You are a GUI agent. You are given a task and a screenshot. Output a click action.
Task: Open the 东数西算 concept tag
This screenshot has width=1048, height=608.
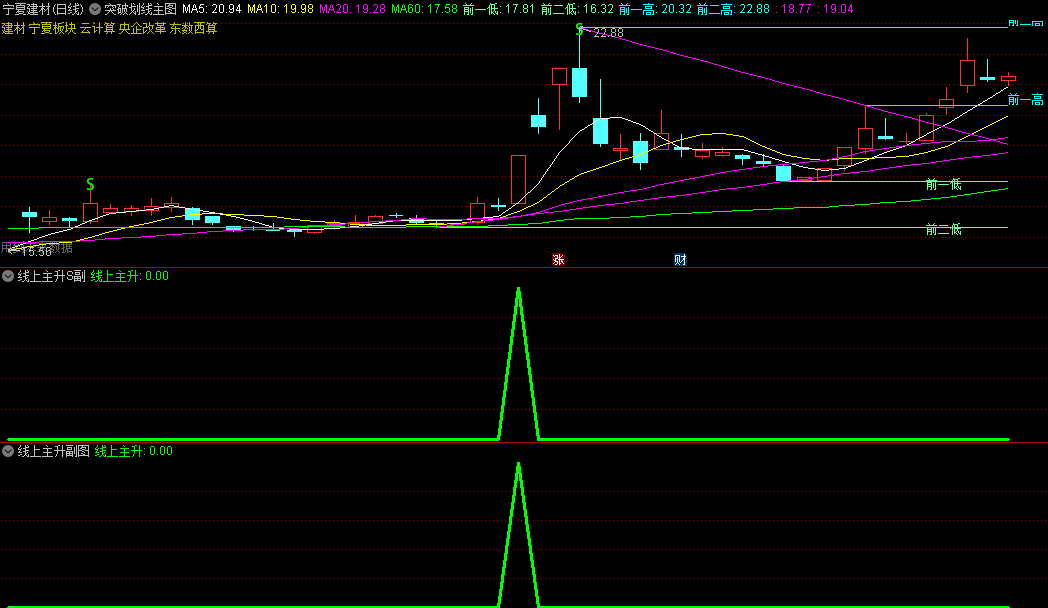point(193,29)
